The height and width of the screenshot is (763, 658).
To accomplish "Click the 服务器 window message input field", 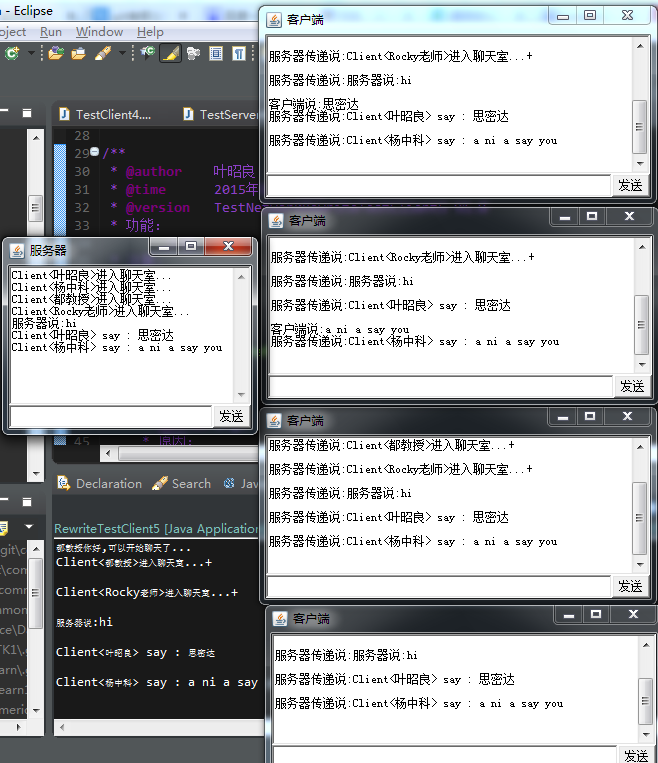I will point(110,416).
